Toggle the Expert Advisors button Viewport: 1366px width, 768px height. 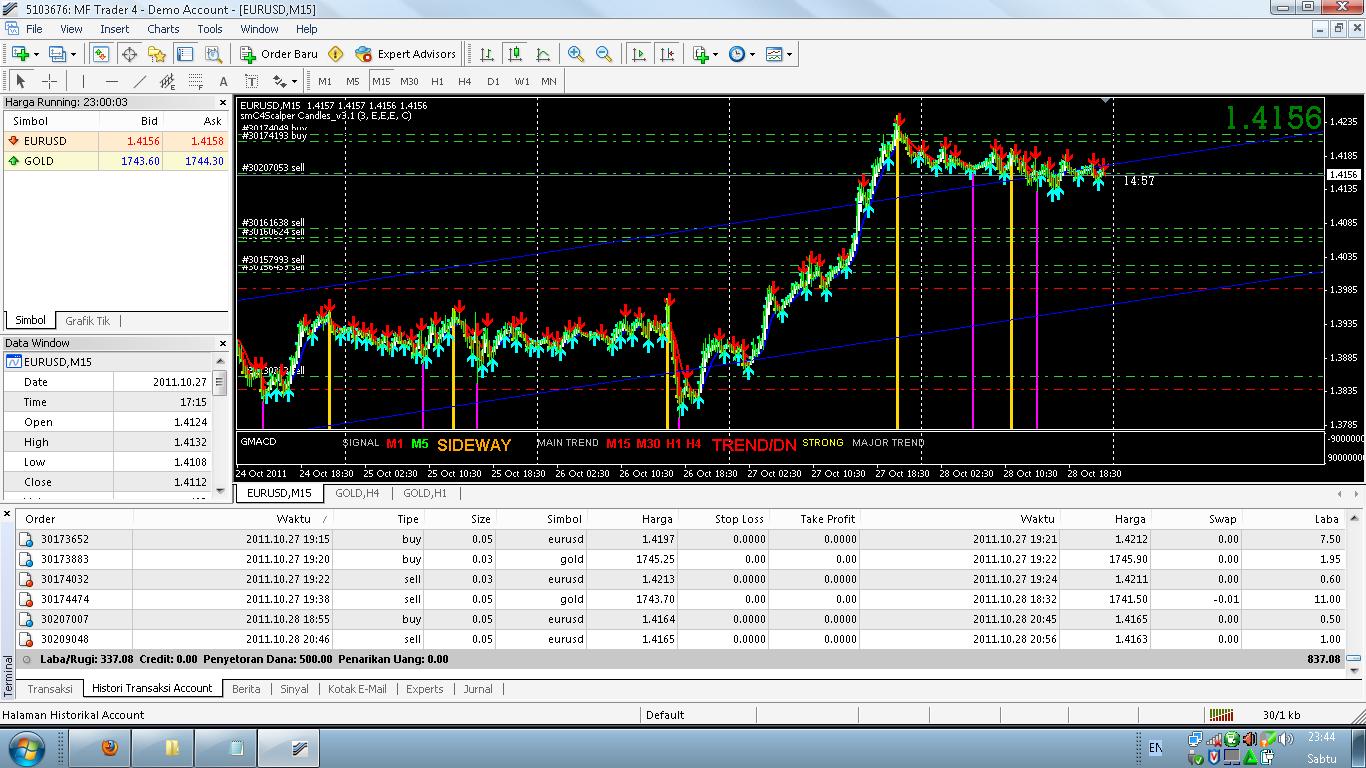coord(406,54)
